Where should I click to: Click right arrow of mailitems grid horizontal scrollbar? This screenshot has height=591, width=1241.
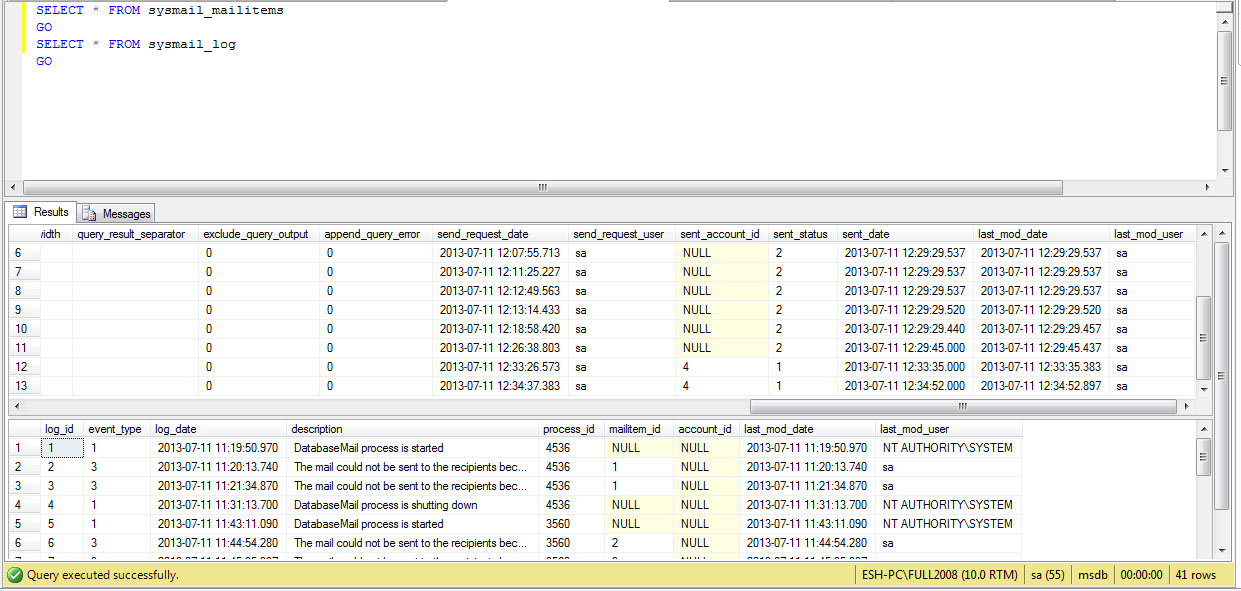(1187, 407)
